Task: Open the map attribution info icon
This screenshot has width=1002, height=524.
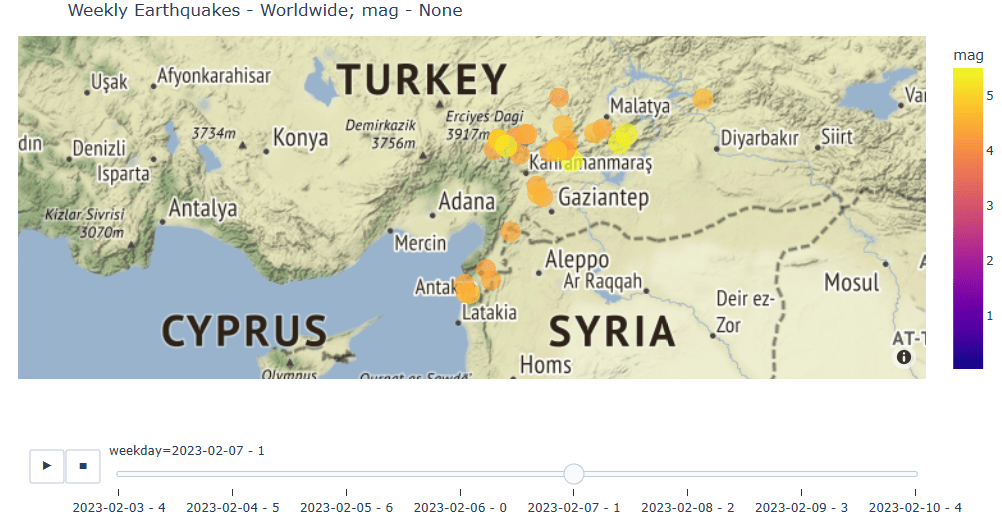Action: [x=904, y=357]
